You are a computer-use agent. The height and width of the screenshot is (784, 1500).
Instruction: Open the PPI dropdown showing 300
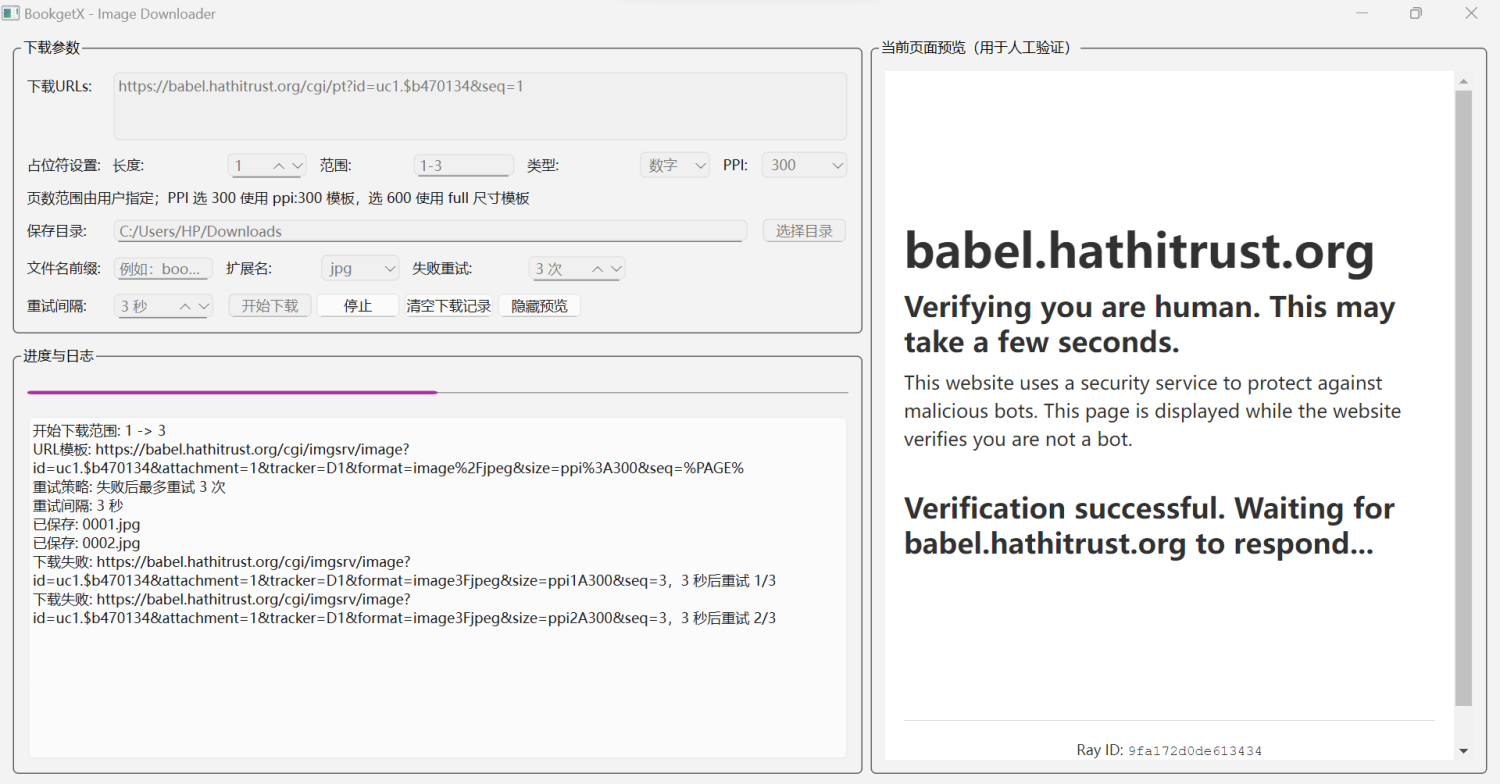[x=804, y=165]
